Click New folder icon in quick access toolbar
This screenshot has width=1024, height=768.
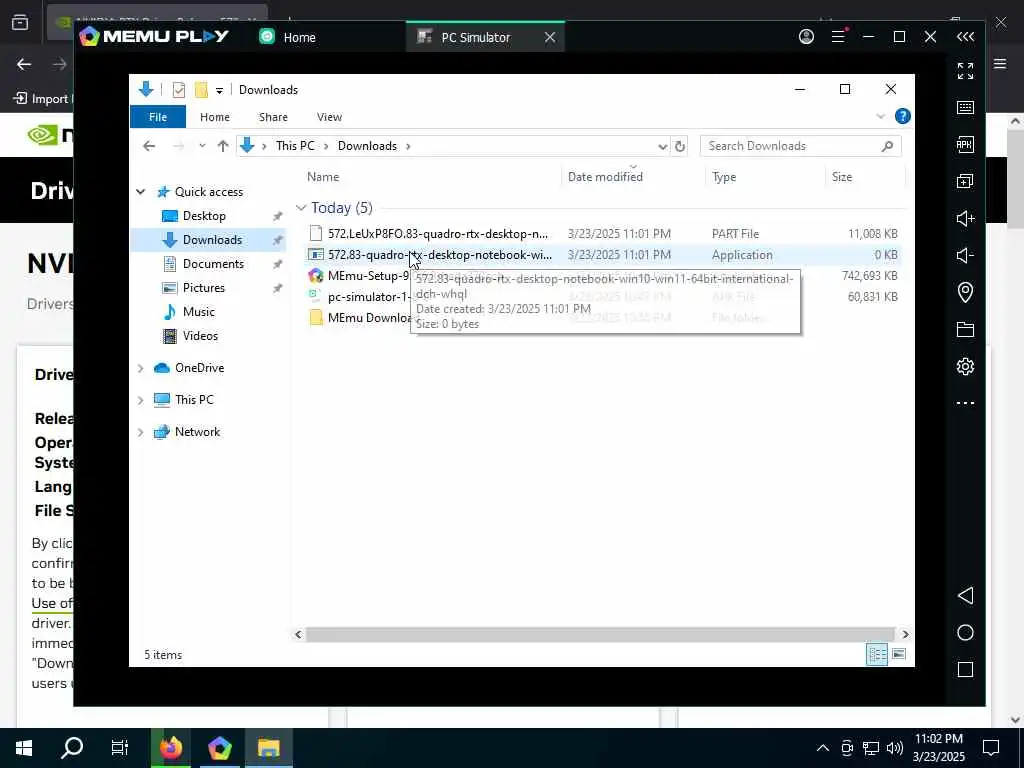[x=201, y=89]
